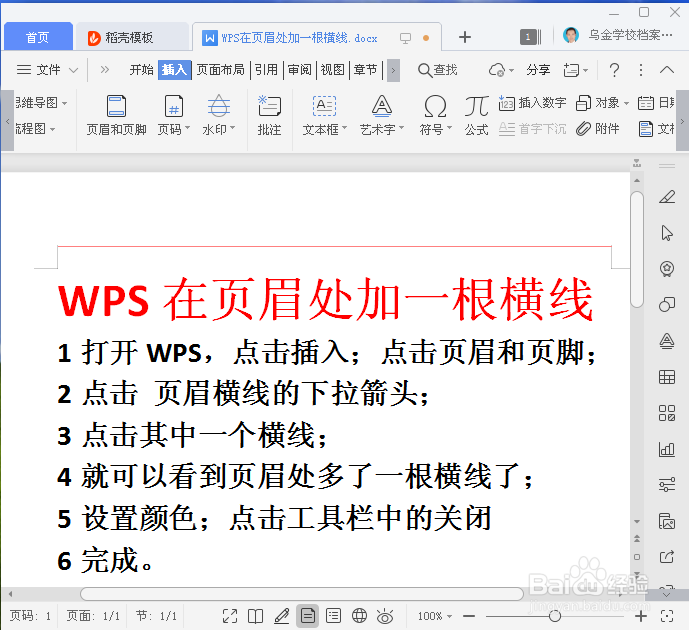Collapse the ribbon with the up chevron

pyautogui.click(x=667, y=69)
